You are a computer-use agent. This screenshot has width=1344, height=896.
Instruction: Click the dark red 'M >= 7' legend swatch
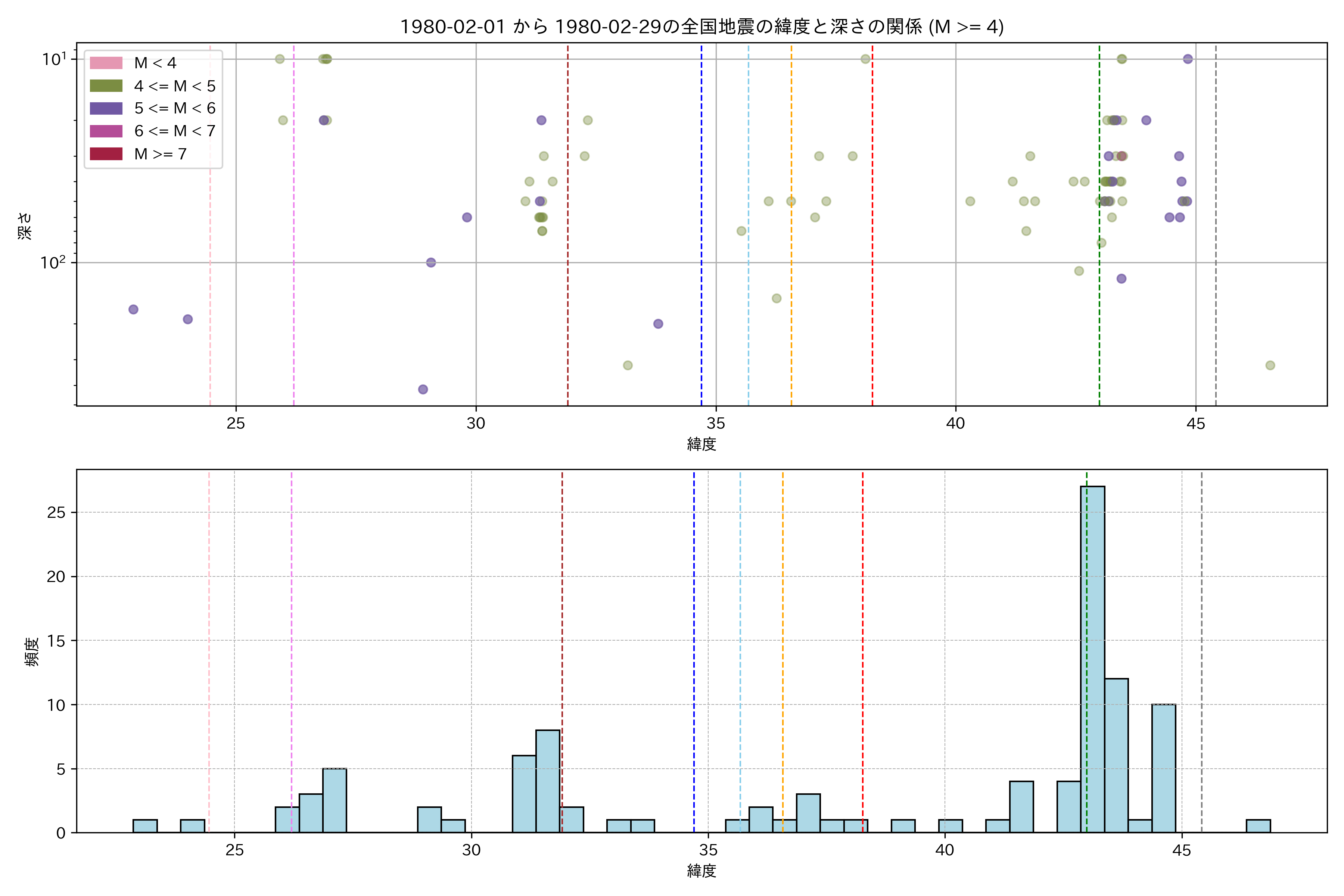(106, 154)
